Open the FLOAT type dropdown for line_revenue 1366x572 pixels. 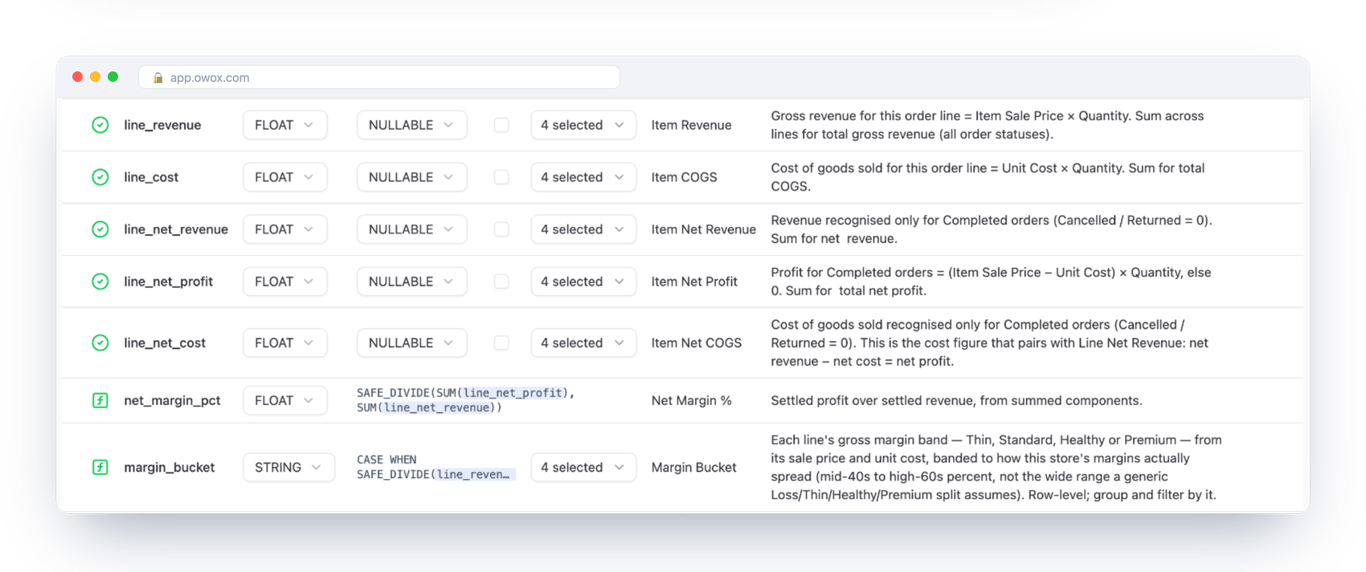click(285, 125)
